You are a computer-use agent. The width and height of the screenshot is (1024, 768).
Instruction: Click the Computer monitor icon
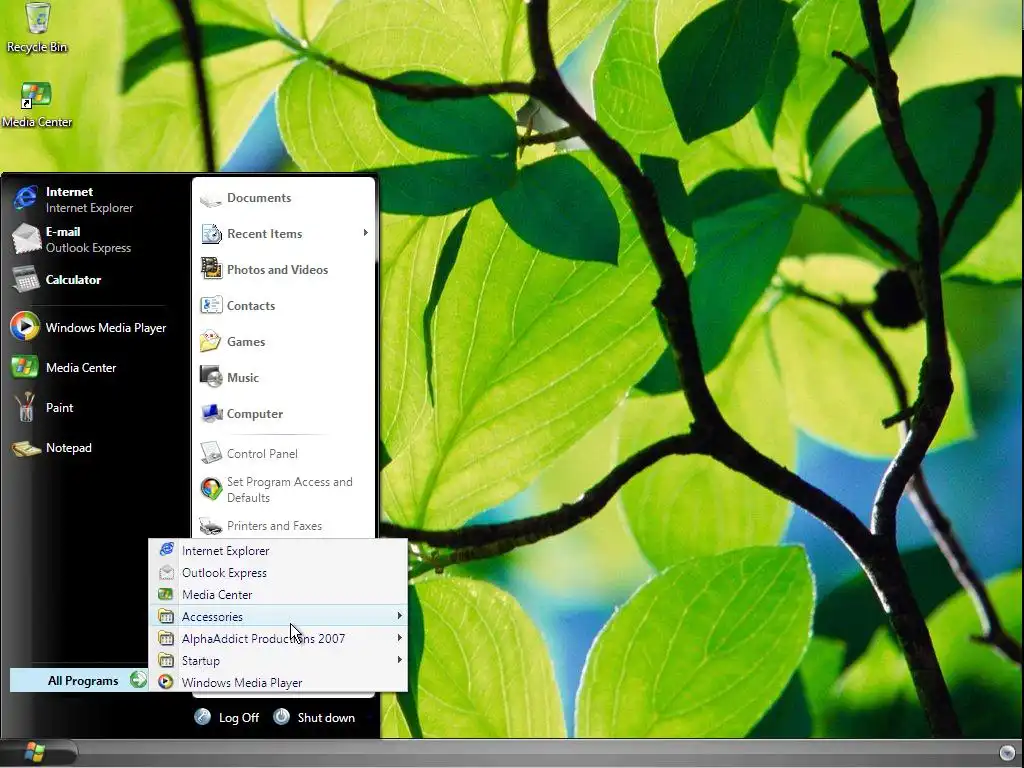[211, 413]
